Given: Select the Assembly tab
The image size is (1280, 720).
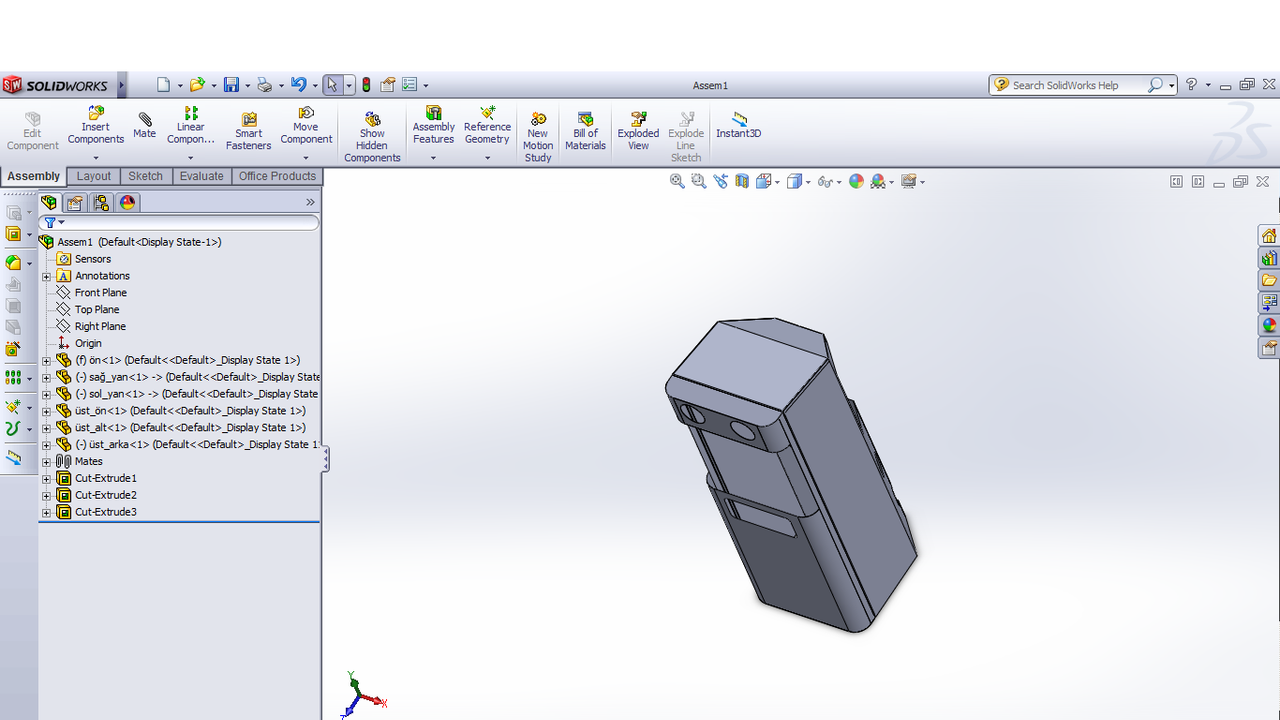Looking at the screenshot, I should [34, 176].
